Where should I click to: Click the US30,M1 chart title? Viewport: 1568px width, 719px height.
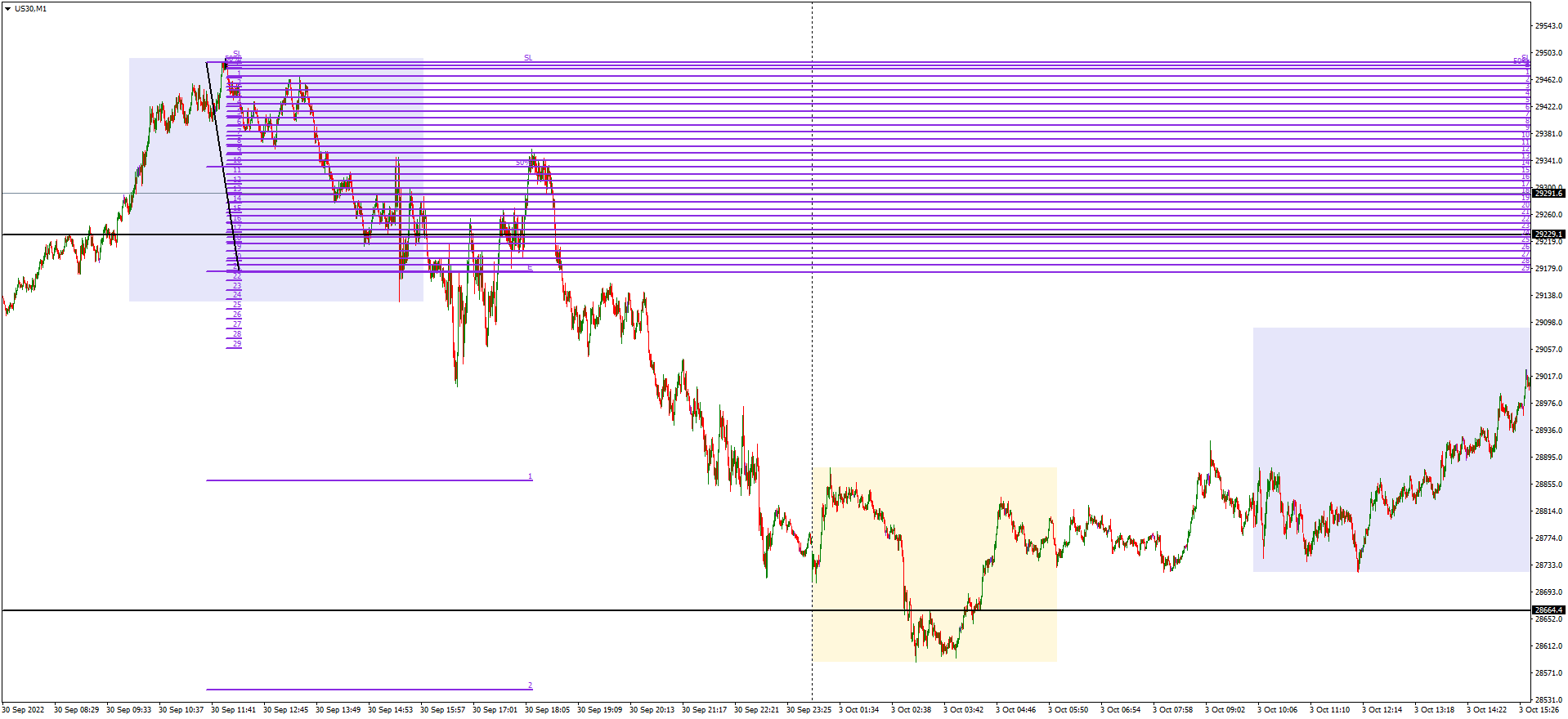(x=31, y=9)
